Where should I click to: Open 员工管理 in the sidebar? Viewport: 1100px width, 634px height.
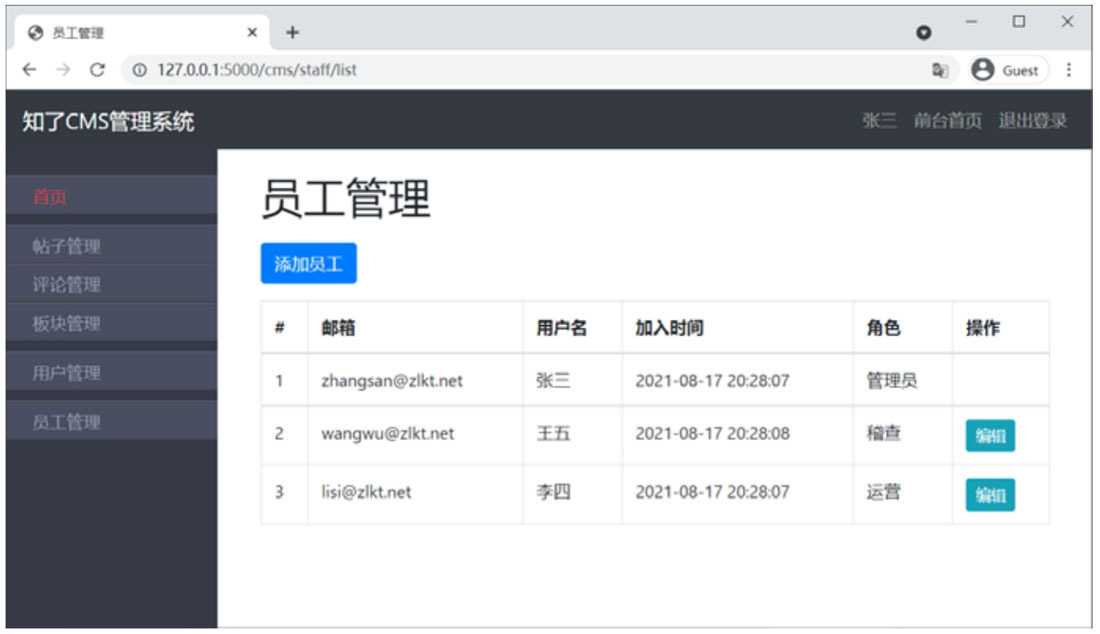pyautogui.click(x=112, y=421)
